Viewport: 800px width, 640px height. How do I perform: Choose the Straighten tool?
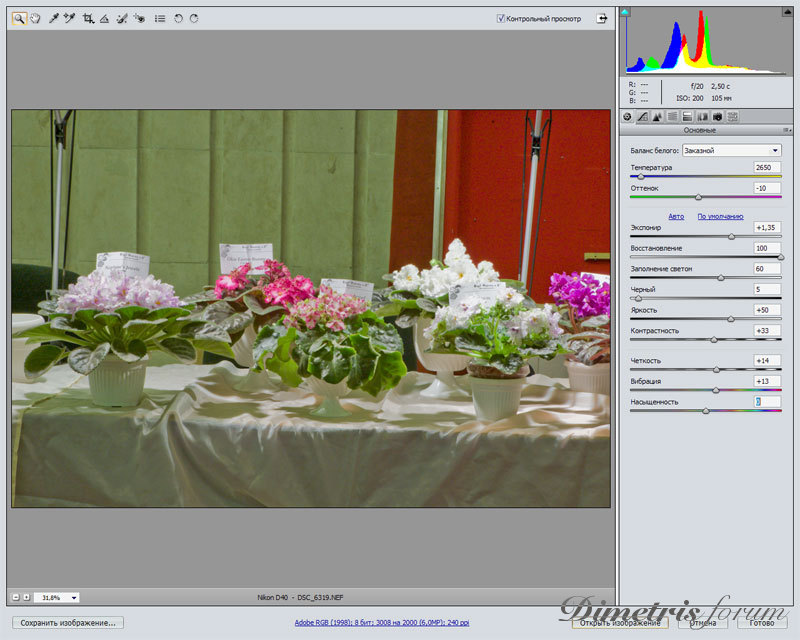point(104,18)
